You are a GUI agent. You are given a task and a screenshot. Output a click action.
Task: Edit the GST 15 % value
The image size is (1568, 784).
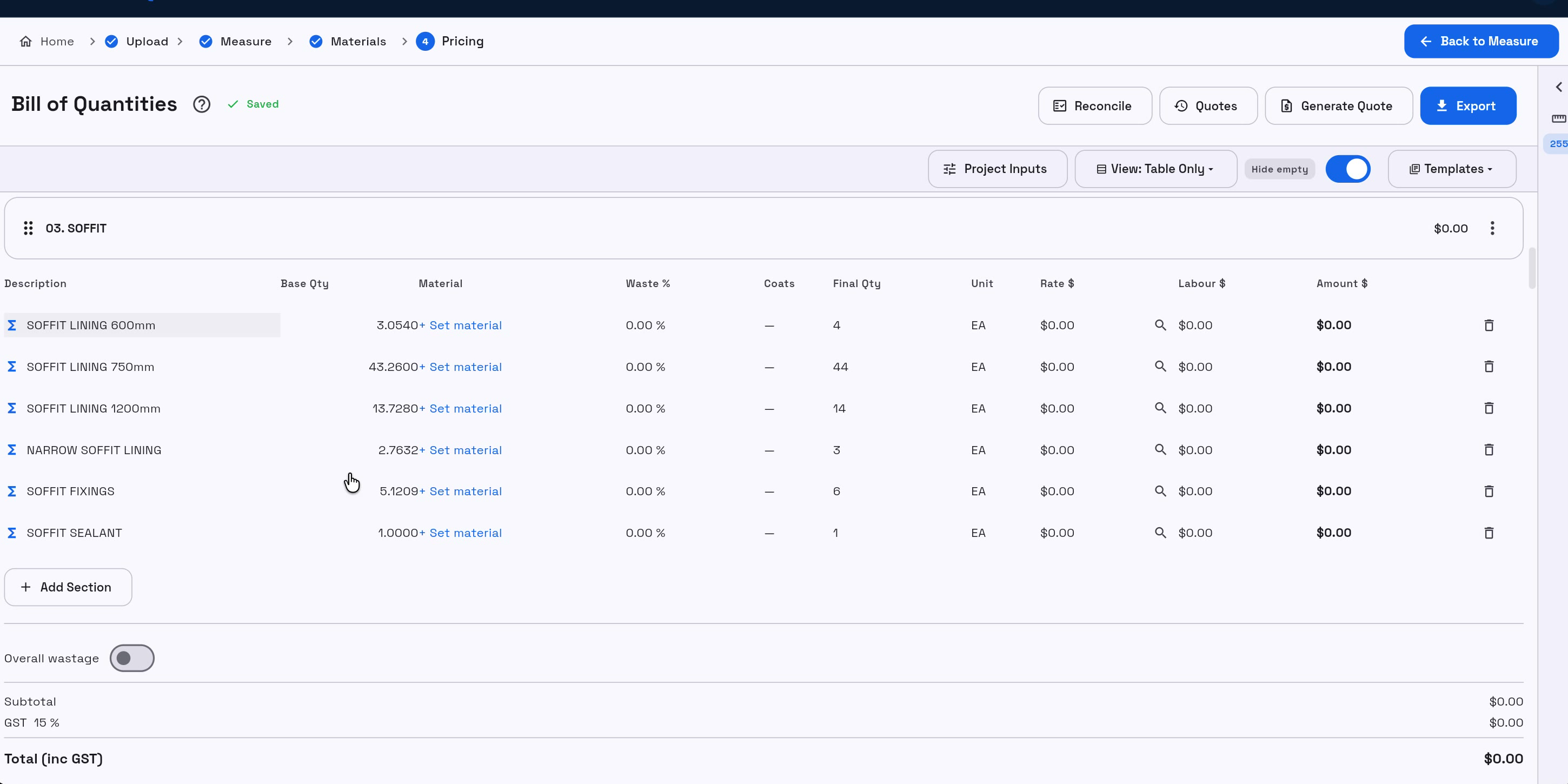click(x=46, y=723)
